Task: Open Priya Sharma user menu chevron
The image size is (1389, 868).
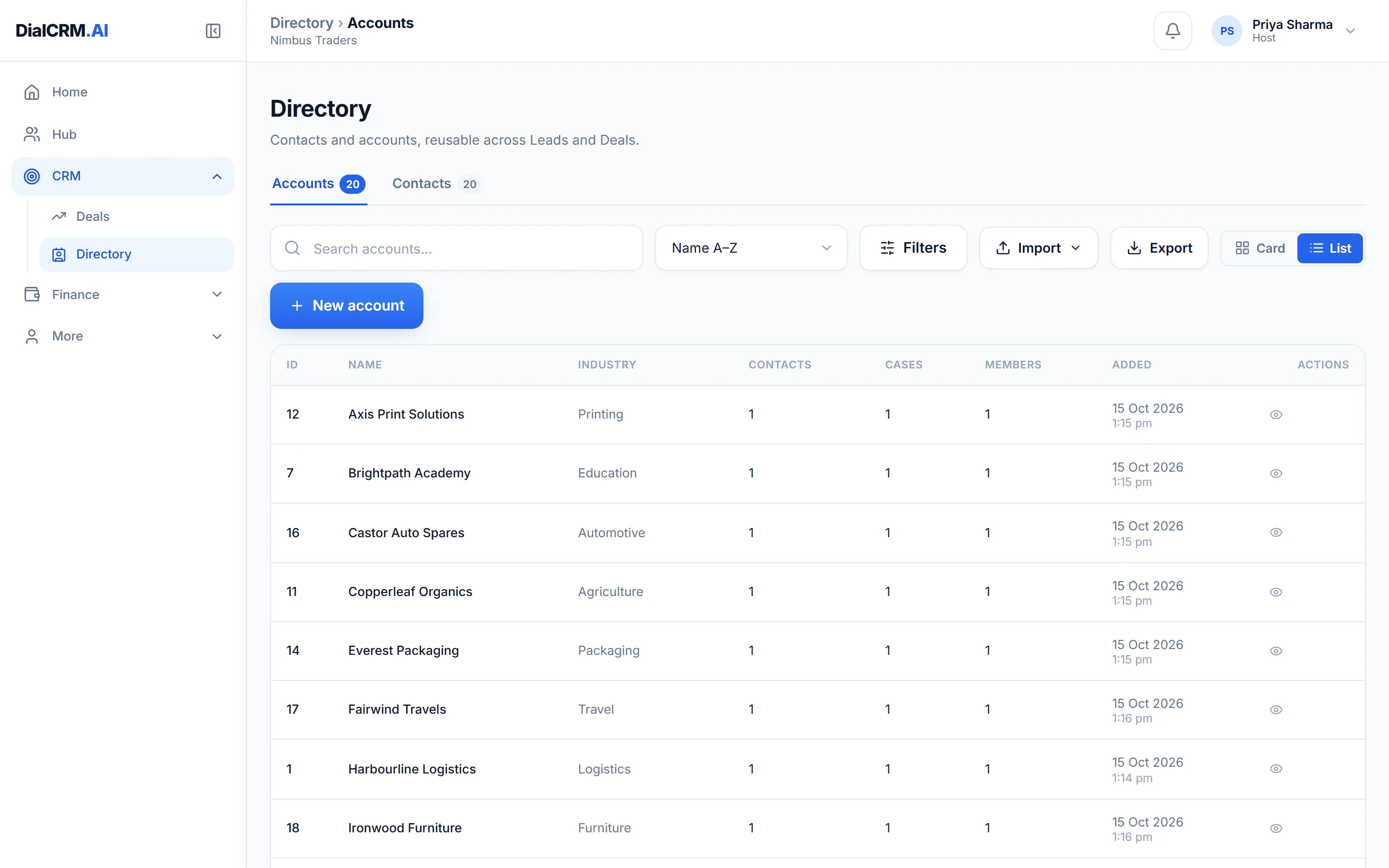Action: [x=1350, y=31]
